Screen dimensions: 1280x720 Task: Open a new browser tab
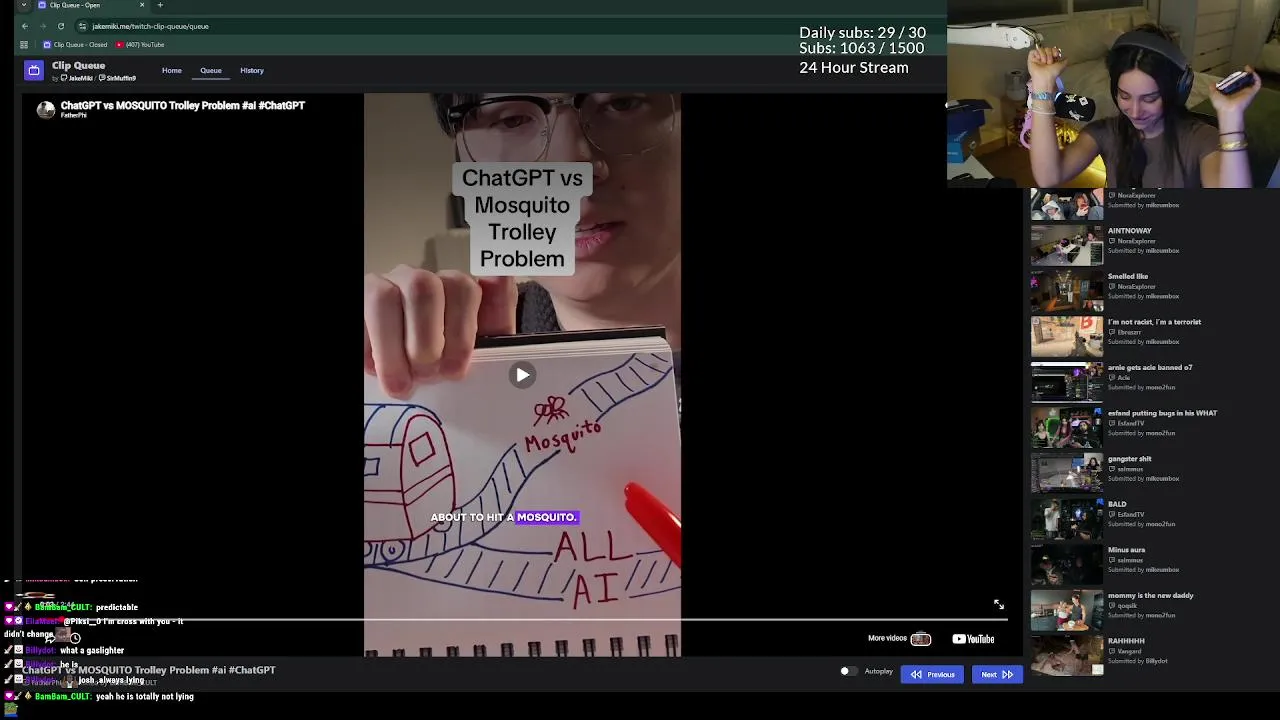(160, 5)
